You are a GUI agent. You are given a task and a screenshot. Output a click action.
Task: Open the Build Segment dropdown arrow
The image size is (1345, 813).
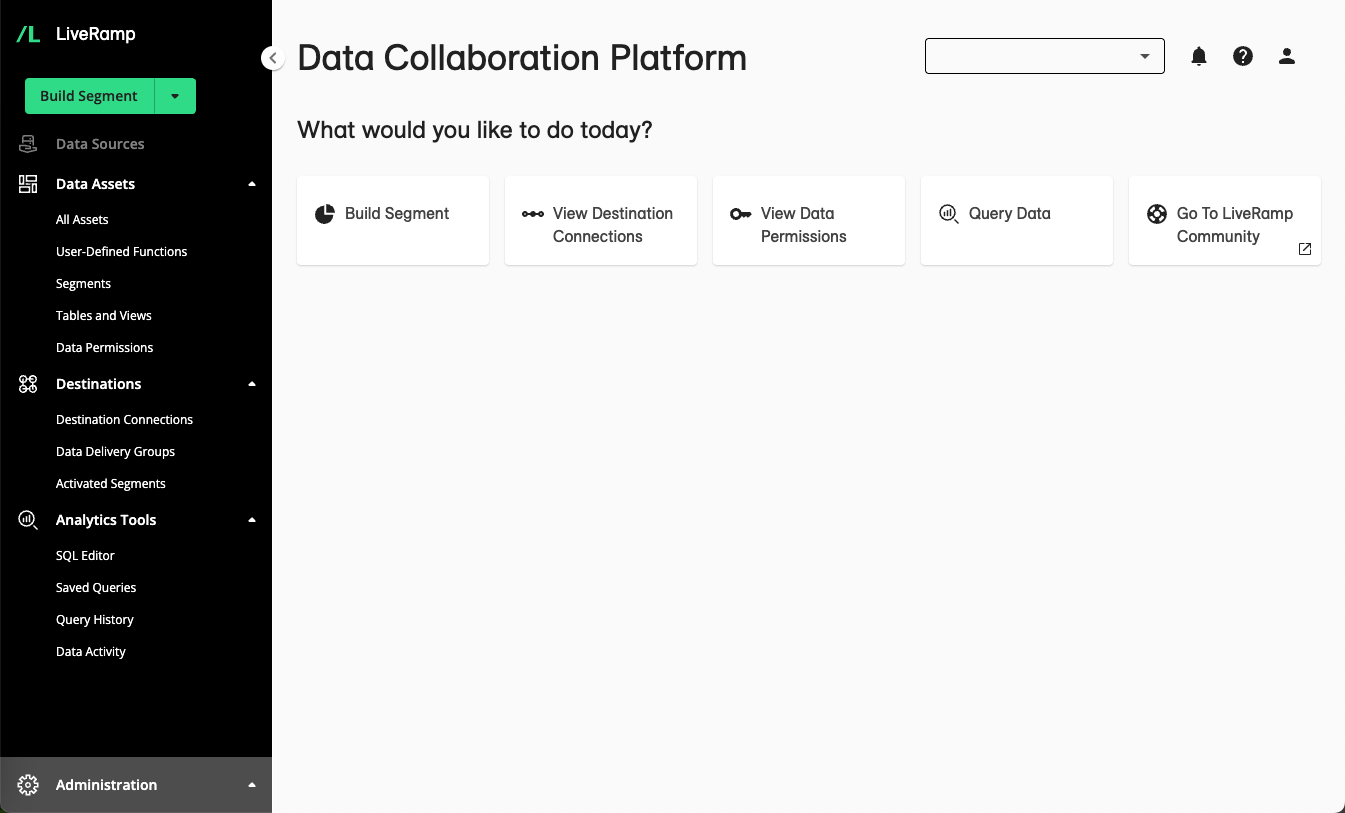click(x=175, y=96)
